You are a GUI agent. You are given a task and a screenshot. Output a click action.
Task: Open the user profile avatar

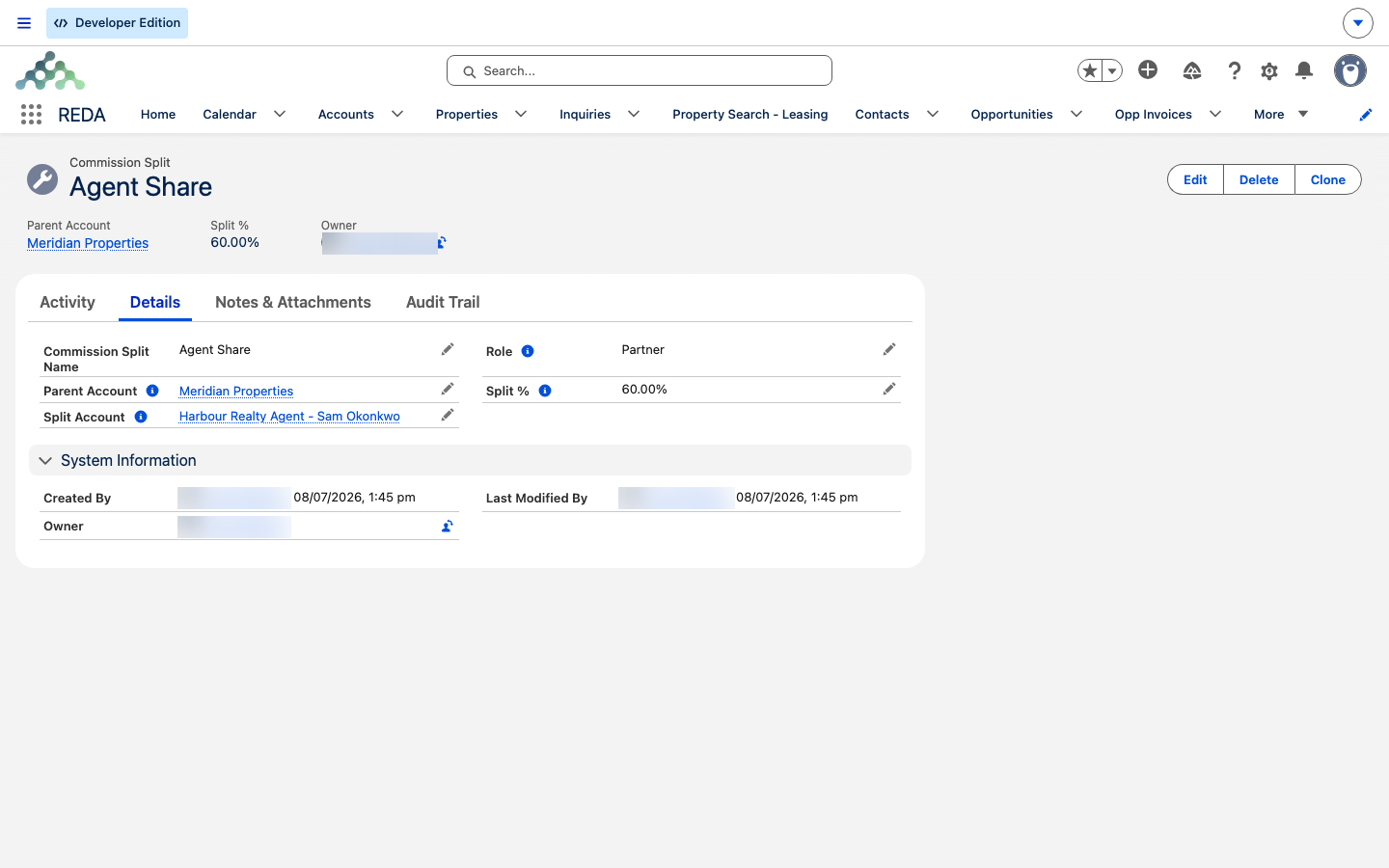point(1350,70)
